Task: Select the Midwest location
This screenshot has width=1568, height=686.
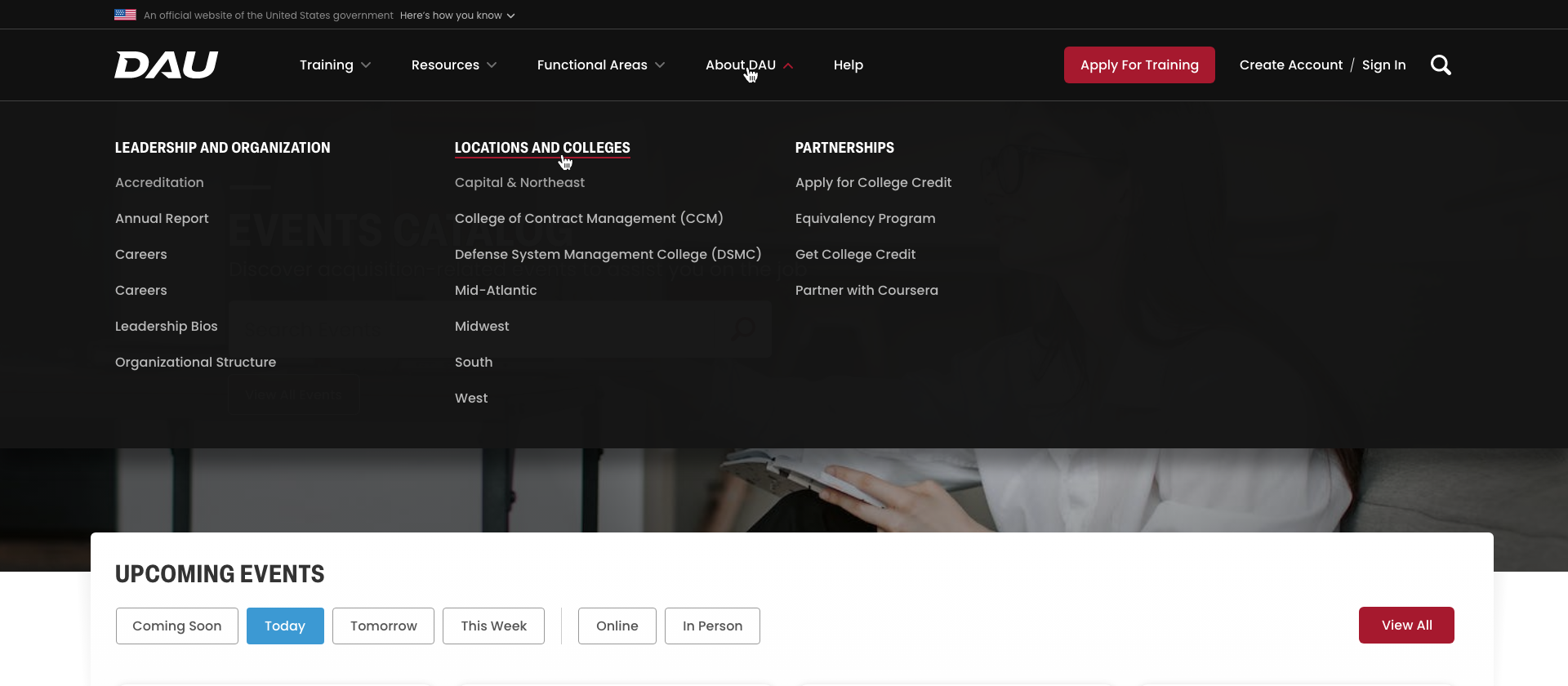Action: (482, 326)
